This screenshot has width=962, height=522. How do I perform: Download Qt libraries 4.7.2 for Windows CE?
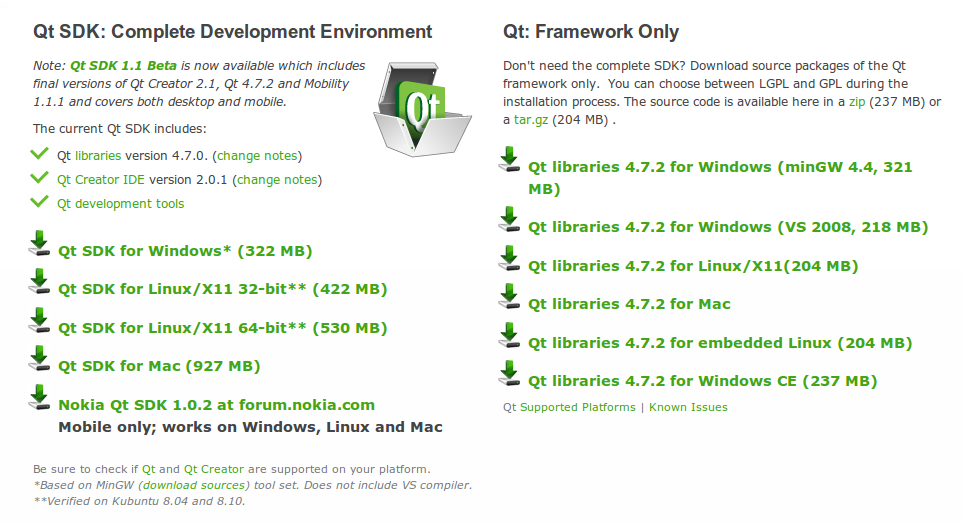pyautogui.click(x=702, y=382)
